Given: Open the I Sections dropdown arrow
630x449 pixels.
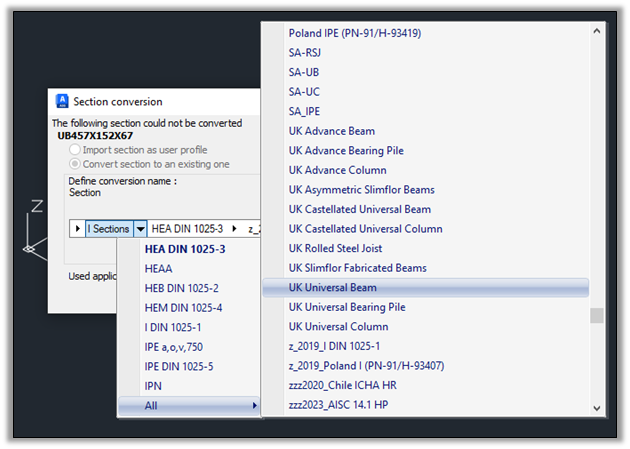Looking at the screenshot, I should (140, 229).
